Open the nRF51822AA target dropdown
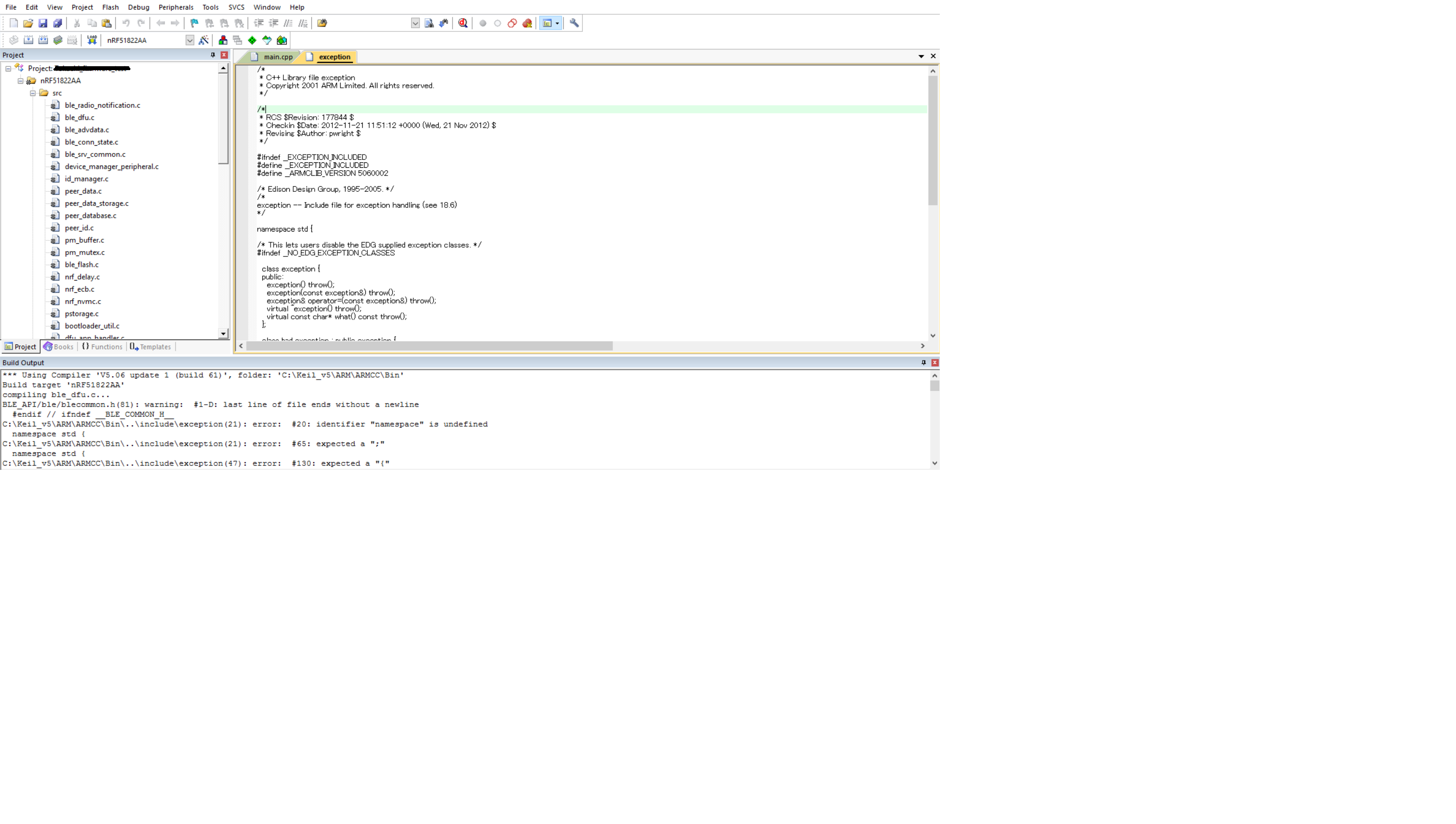The height and width of the screenshot is (824, 1456). point(190,40)
